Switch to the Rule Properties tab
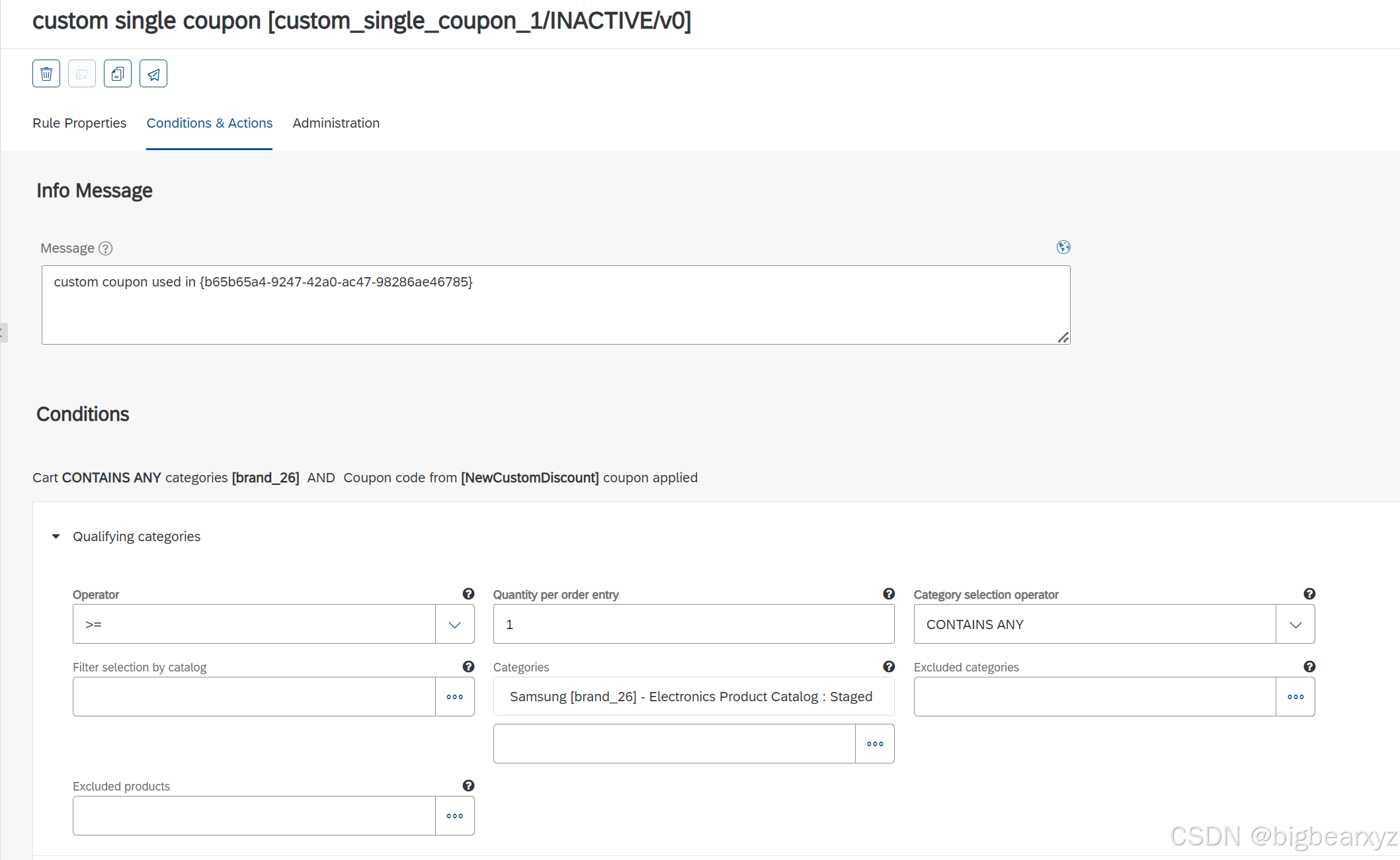Screen dimensions: 1400x860 (x=79, y=123)
